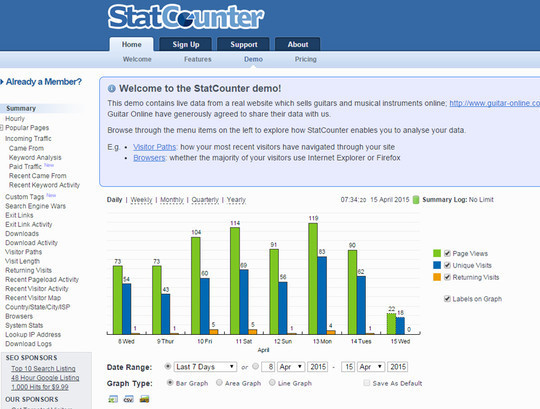Open the Last 7 Days dropdown
The height and width of the screenshot is (409, 540).
(205, 367)
